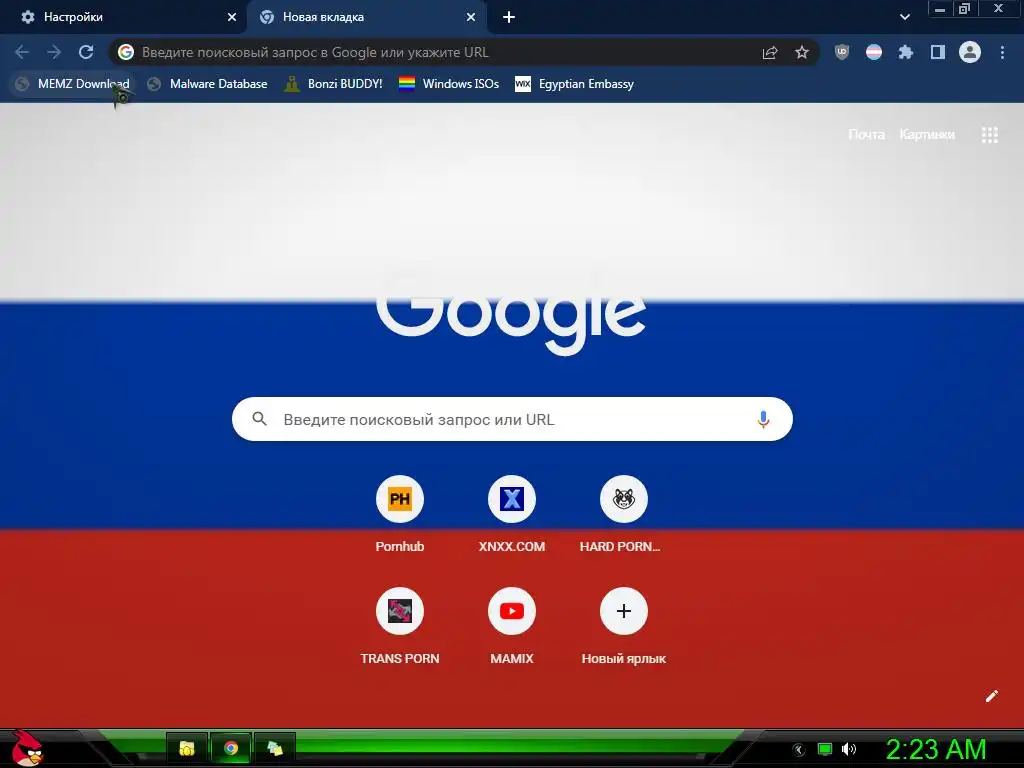Open the Bonzi BUDDY! bookmark
The image size is (1024, 768).
coord(334,84)
